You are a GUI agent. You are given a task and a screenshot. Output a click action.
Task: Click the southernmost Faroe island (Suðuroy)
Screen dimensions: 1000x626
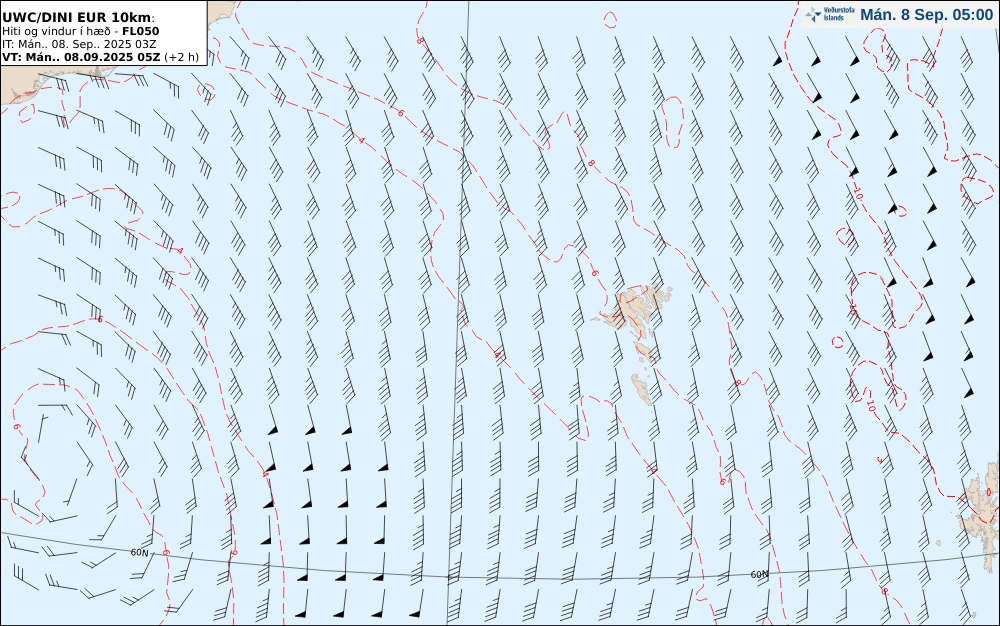tap(642, 389)
